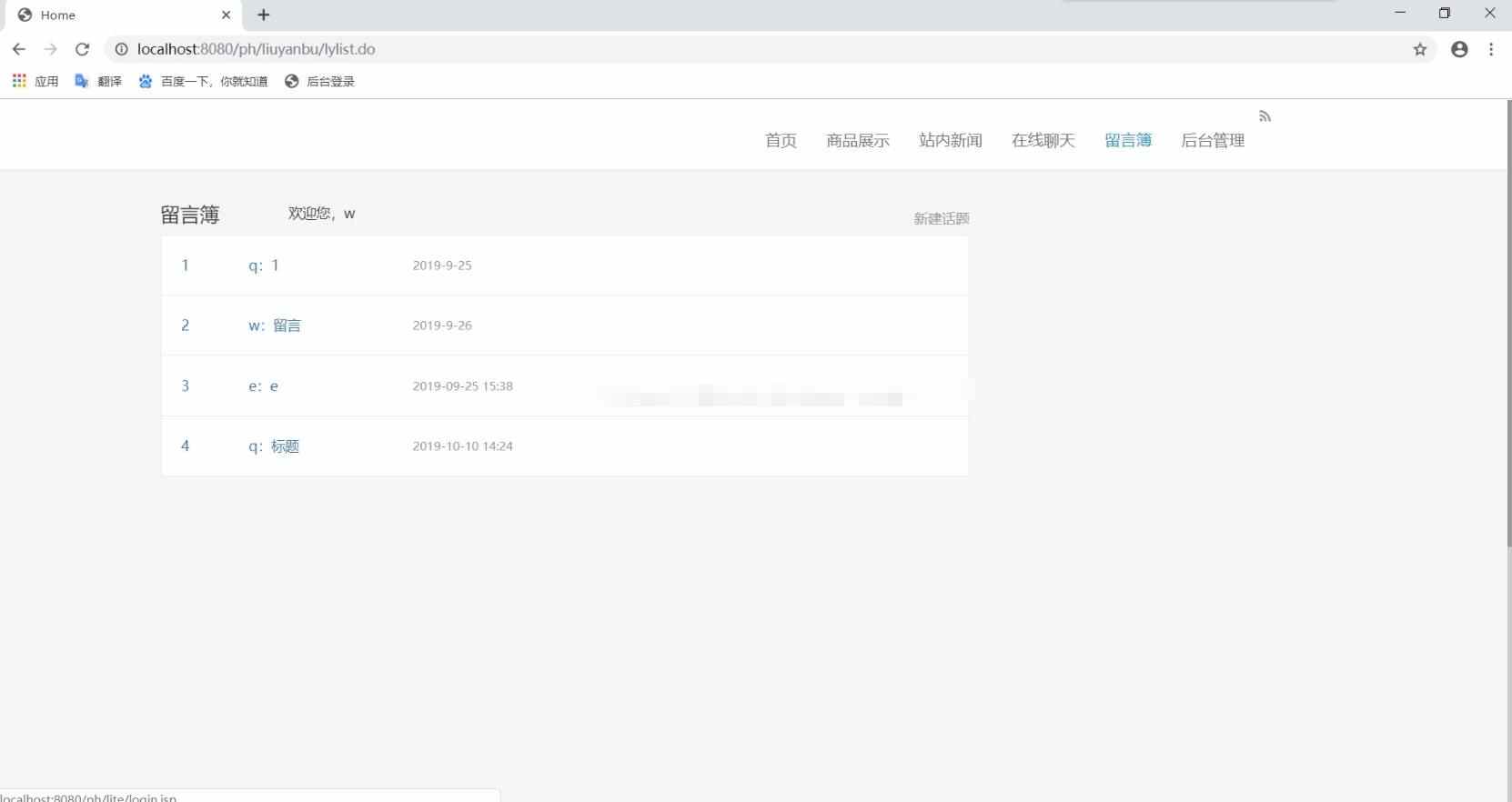Image resolution: width=1512 pixels, height=802 pixels.
Task: Click date 2019-9-25
Action: (442, 266)
